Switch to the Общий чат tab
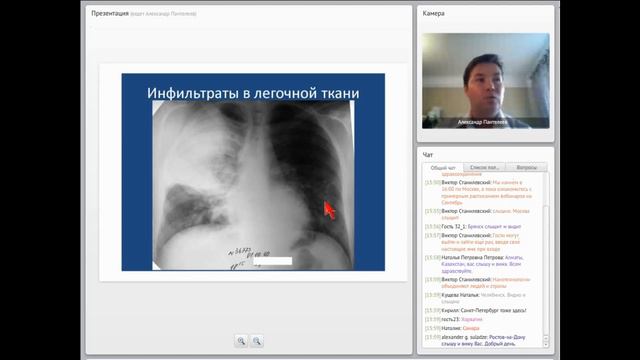Viewport: 640px width, 360px height. tap(443, 168)
